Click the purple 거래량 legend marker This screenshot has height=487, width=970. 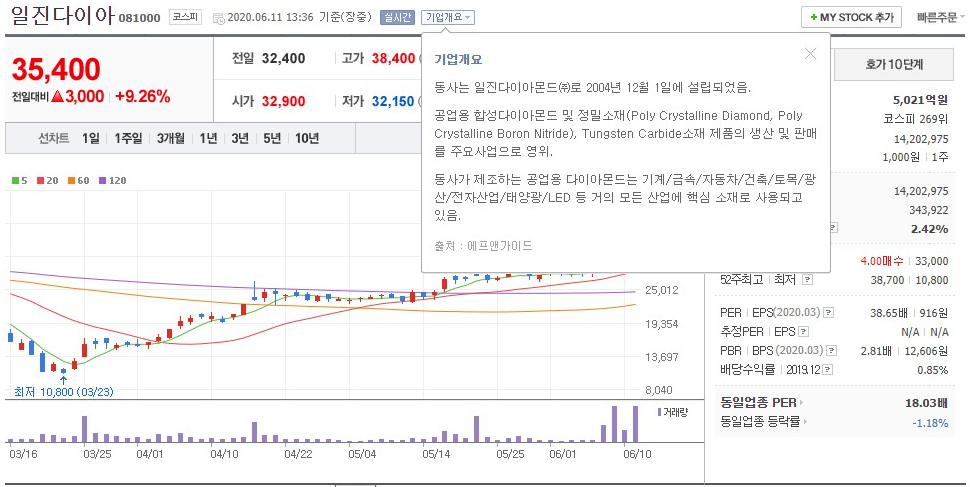click(x=659, y=412)
